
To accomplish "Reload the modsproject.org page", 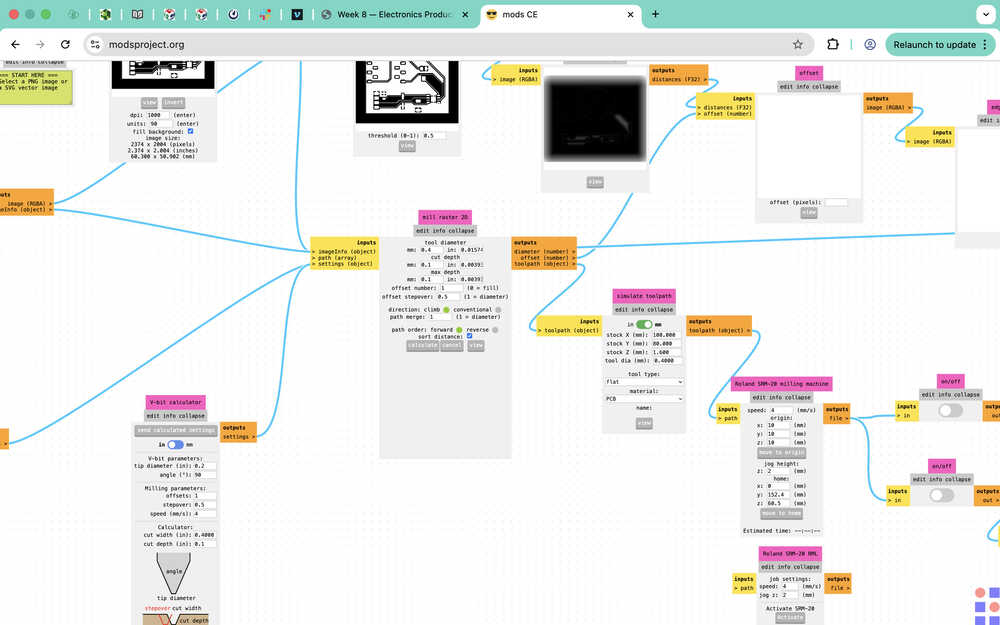I will coord(65,45).
